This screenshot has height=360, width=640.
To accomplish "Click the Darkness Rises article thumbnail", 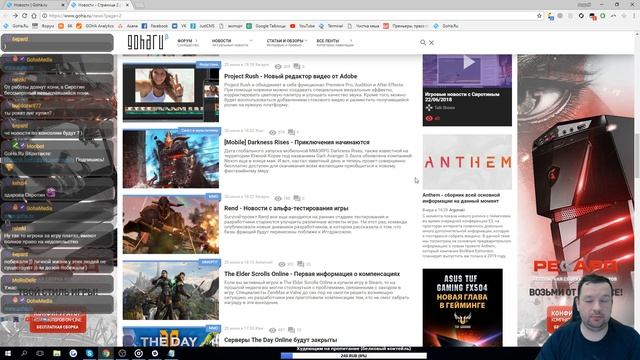I will 171,158.
